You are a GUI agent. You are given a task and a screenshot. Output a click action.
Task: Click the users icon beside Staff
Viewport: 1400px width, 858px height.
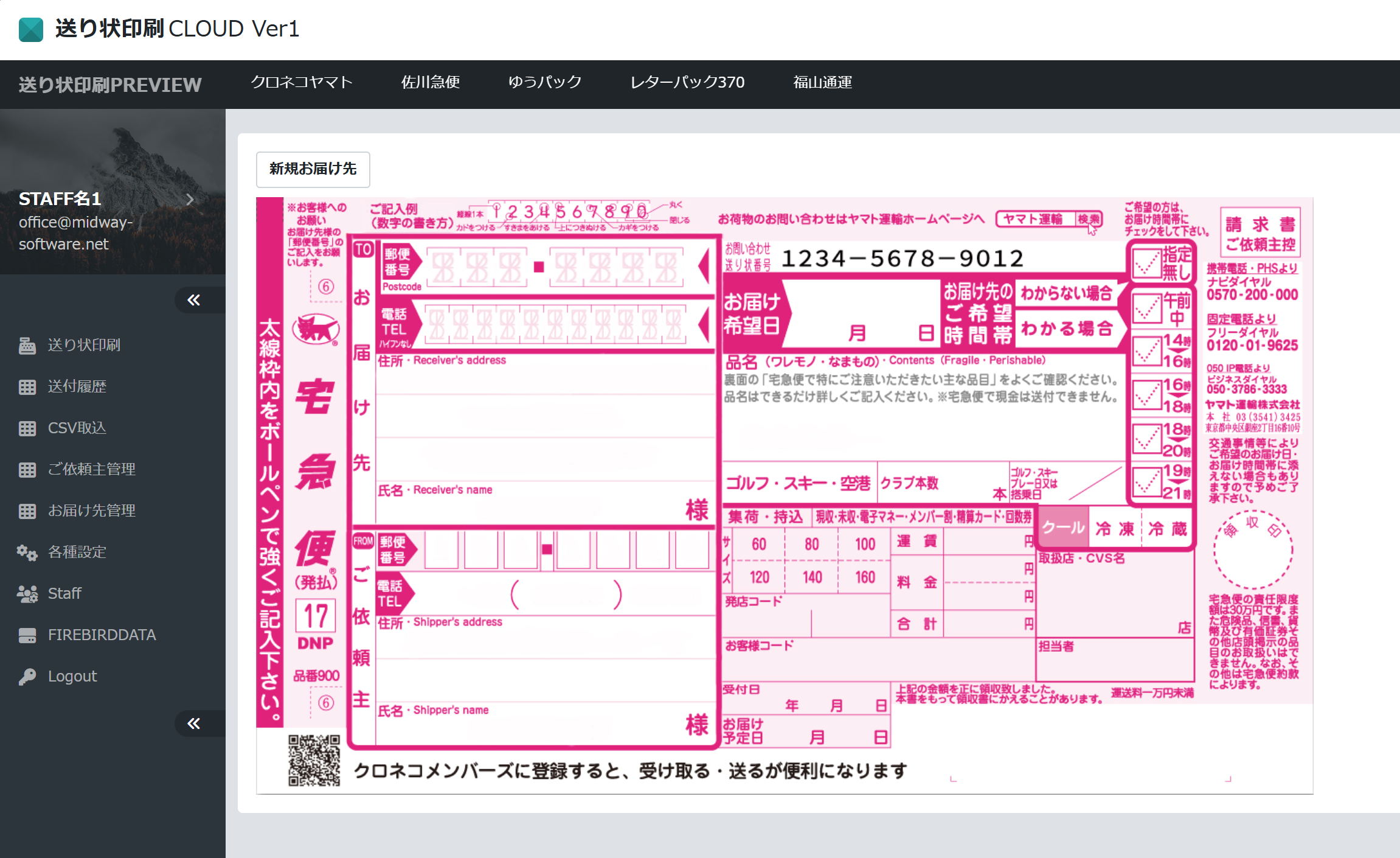click(27, 594)
